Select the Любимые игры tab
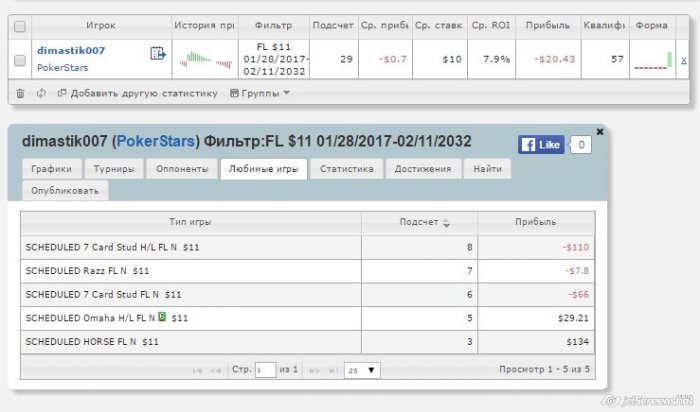This screenshot has width=700, height=412. click(263, 169)
